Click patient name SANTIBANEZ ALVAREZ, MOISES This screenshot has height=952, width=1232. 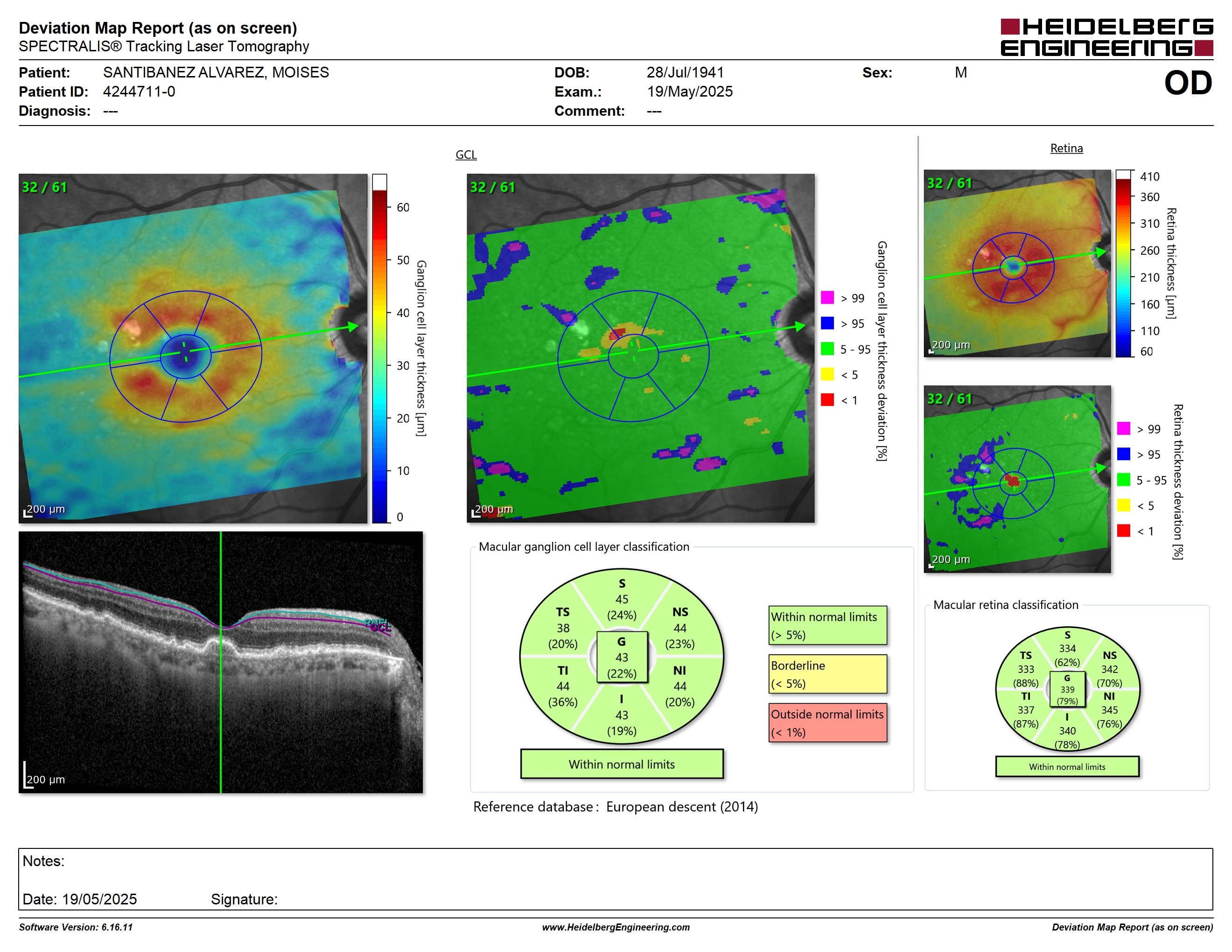click(216, 72)
